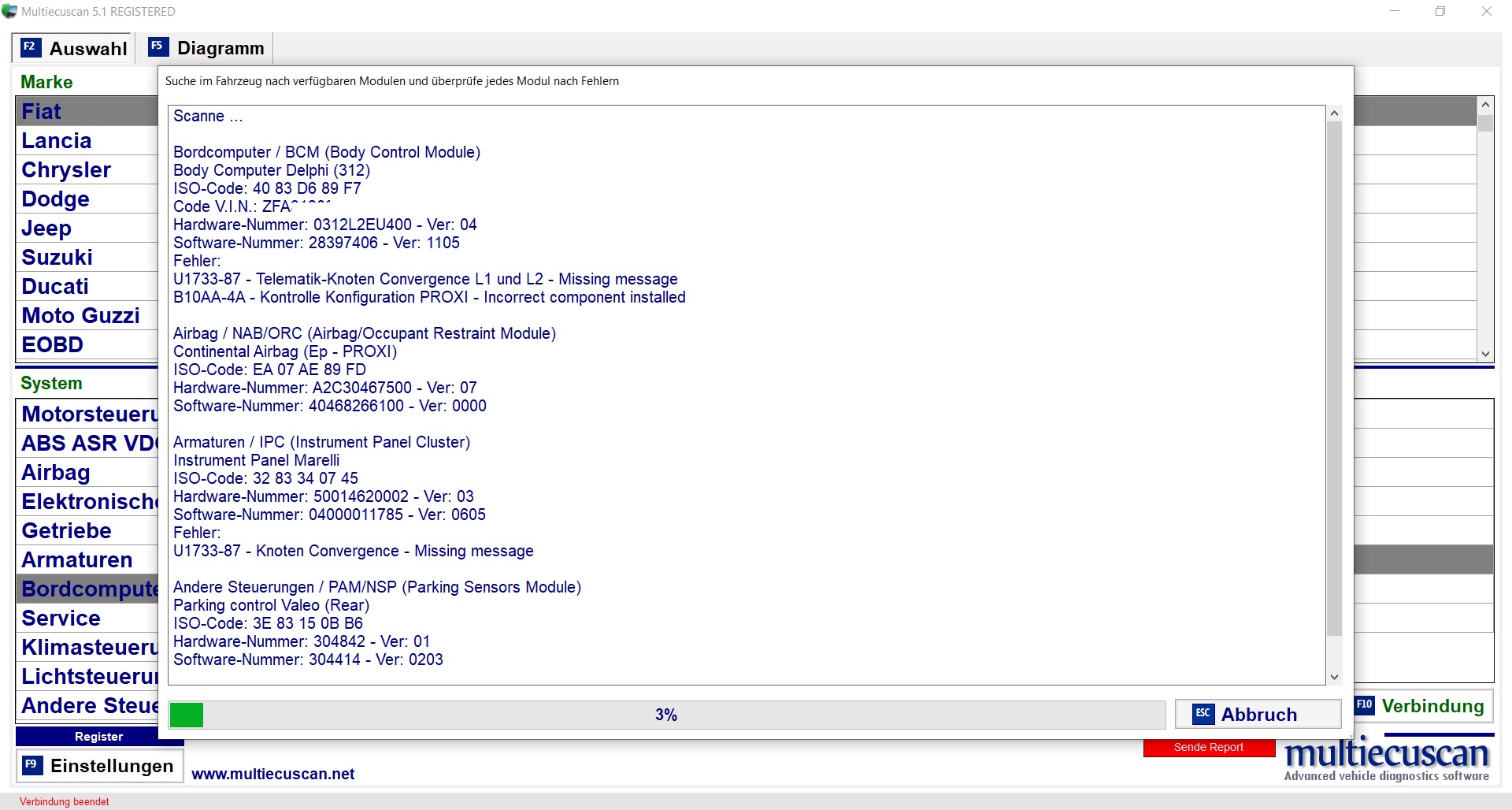1512x810 pixels.
Task: Click the red Sende Report button
Action: 1208,748
